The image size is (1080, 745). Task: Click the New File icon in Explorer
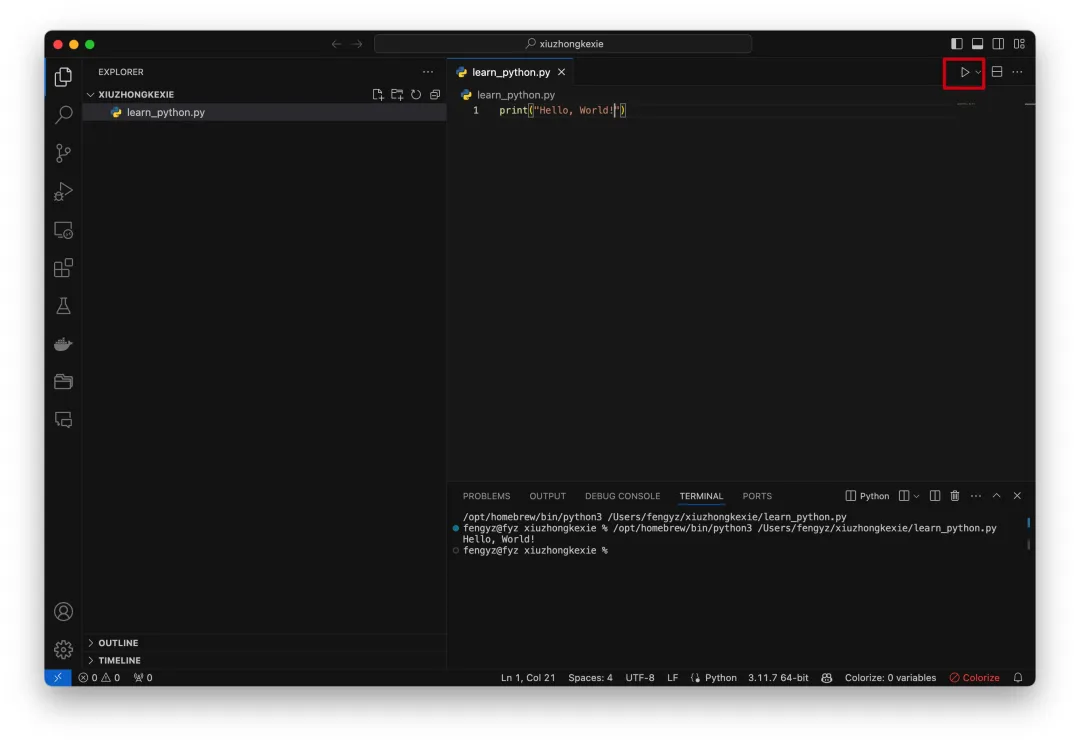(x=378, y=95)
